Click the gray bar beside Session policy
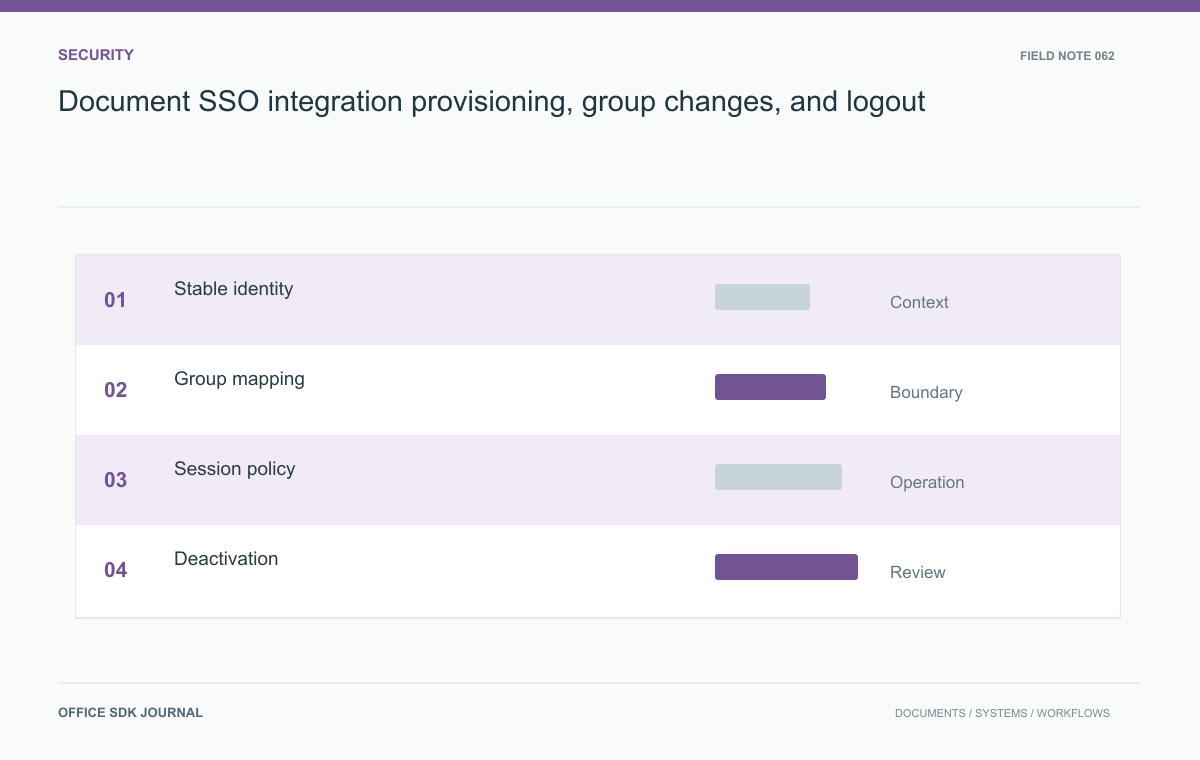This screenshot has width=1200, height=760. pos(778,477)
